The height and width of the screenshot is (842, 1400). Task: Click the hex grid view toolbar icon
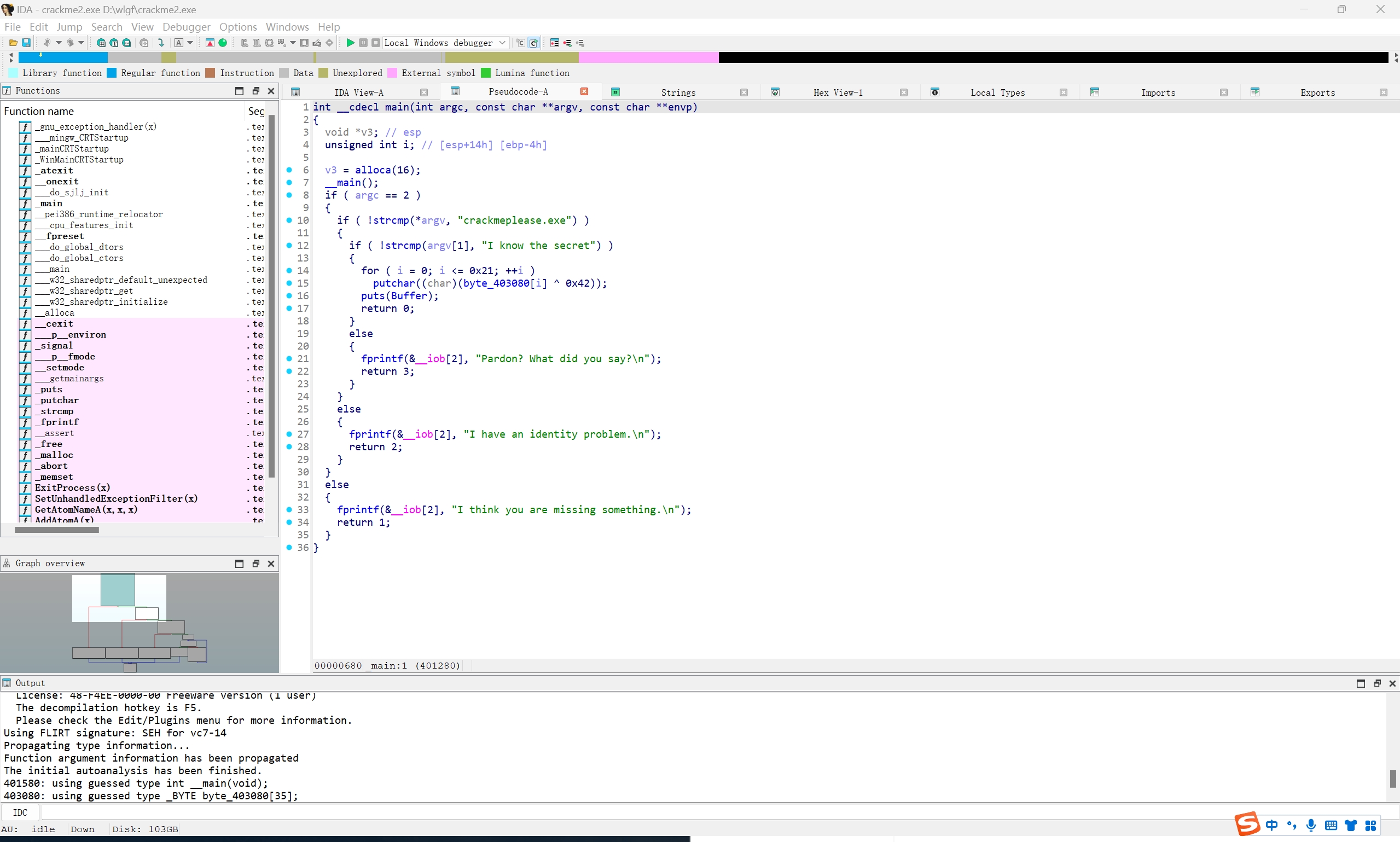click(x=101, y=43)
